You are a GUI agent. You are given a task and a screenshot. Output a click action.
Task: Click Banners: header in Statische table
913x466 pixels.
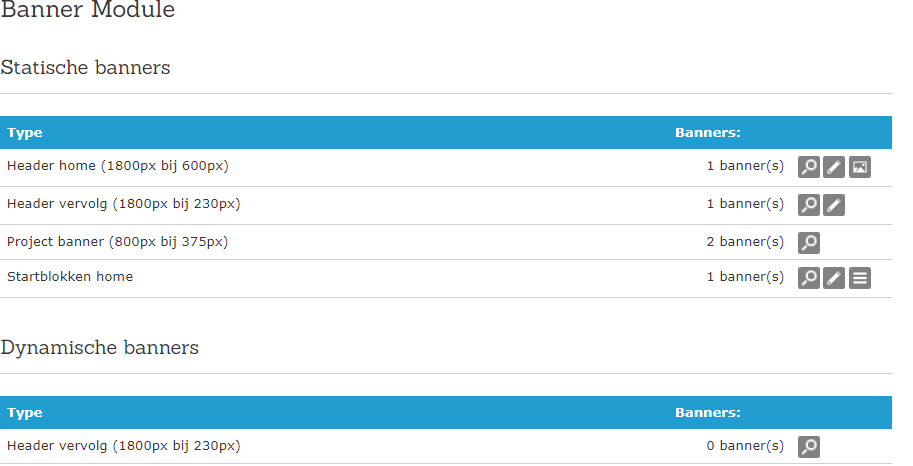click(707, 133)
